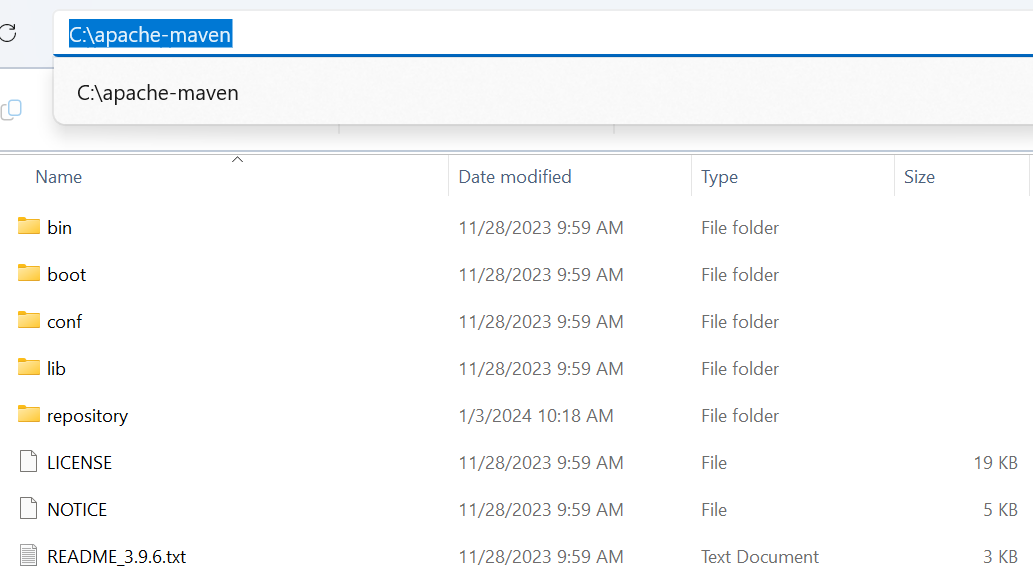The image size is (1033, 582).
Task: Select the C:\apache-maven autocomplete suggestion
Action: point(543,93)
